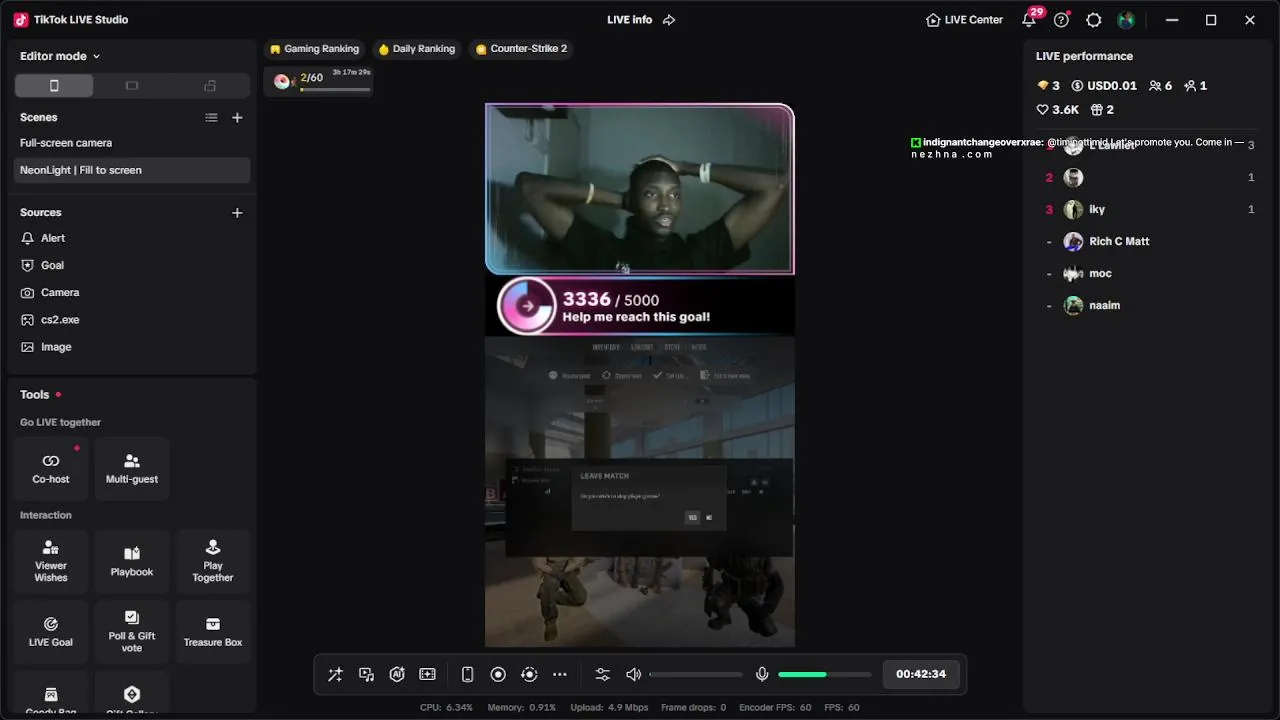
Task: Open the scenes list view icon
Action: 211,117
